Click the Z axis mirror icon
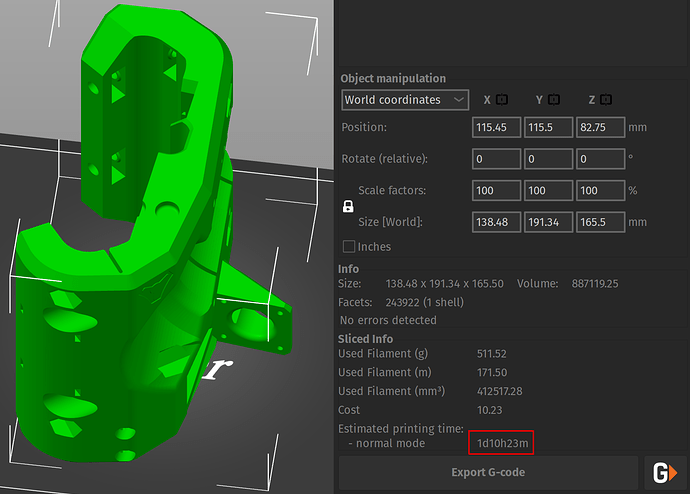 click(x=606, y=100)
